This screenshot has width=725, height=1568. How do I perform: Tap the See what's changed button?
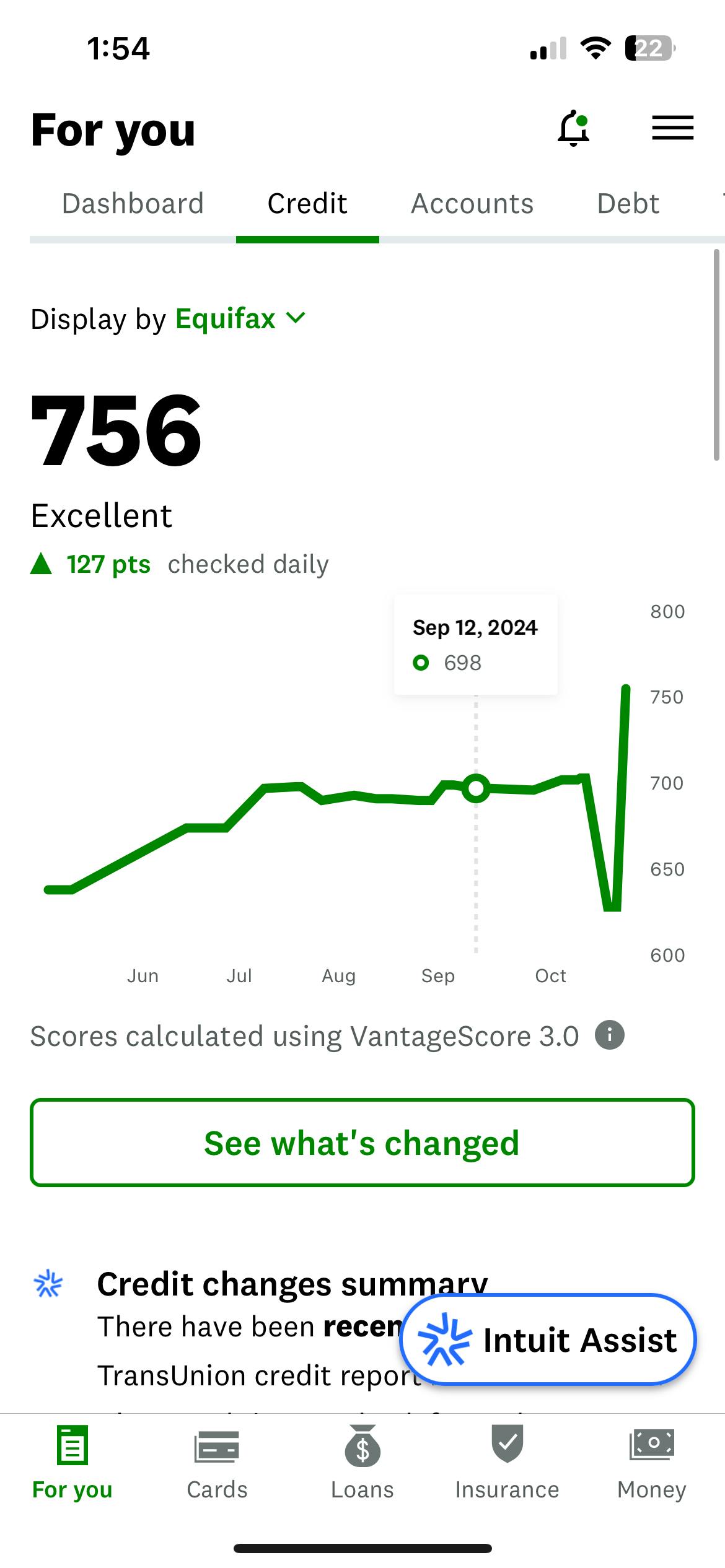[x=362, y=1143]
